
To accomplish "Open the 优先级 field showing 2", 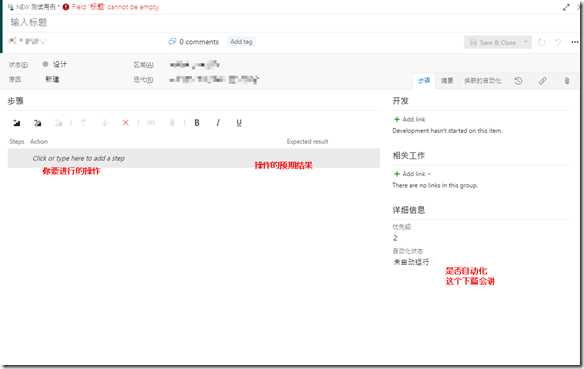I will coord(395,238).
